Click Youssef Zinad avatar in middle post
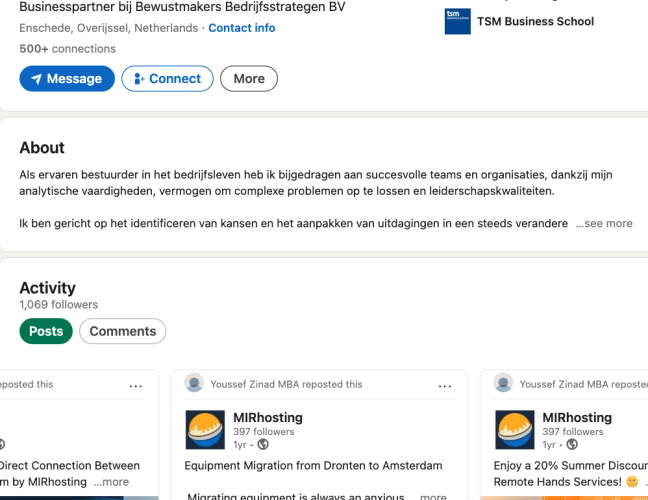Viewport: 648px width, 500px height. [x=194, y=384]
